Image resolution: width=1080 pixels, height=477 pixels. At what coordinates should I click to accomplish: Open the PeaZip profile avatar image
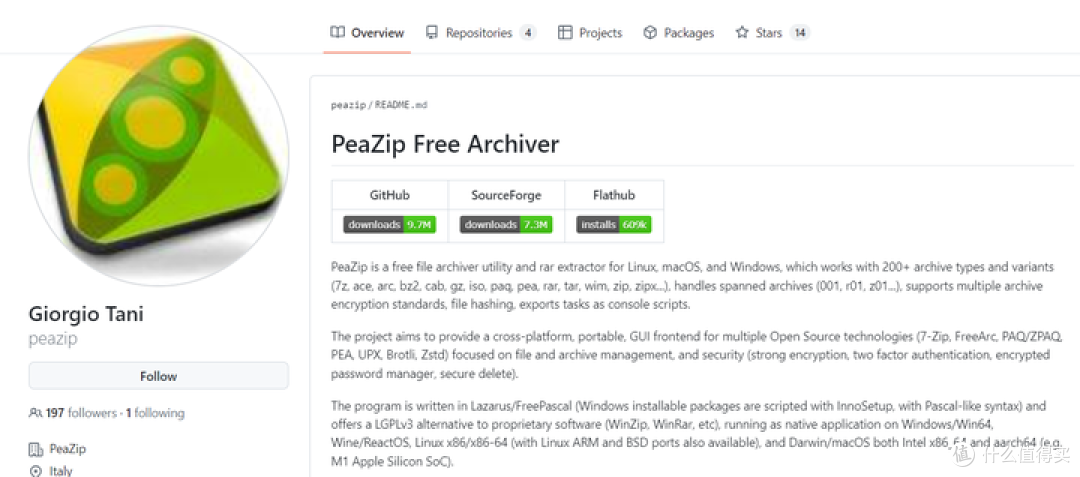click(x=158, y=156)
